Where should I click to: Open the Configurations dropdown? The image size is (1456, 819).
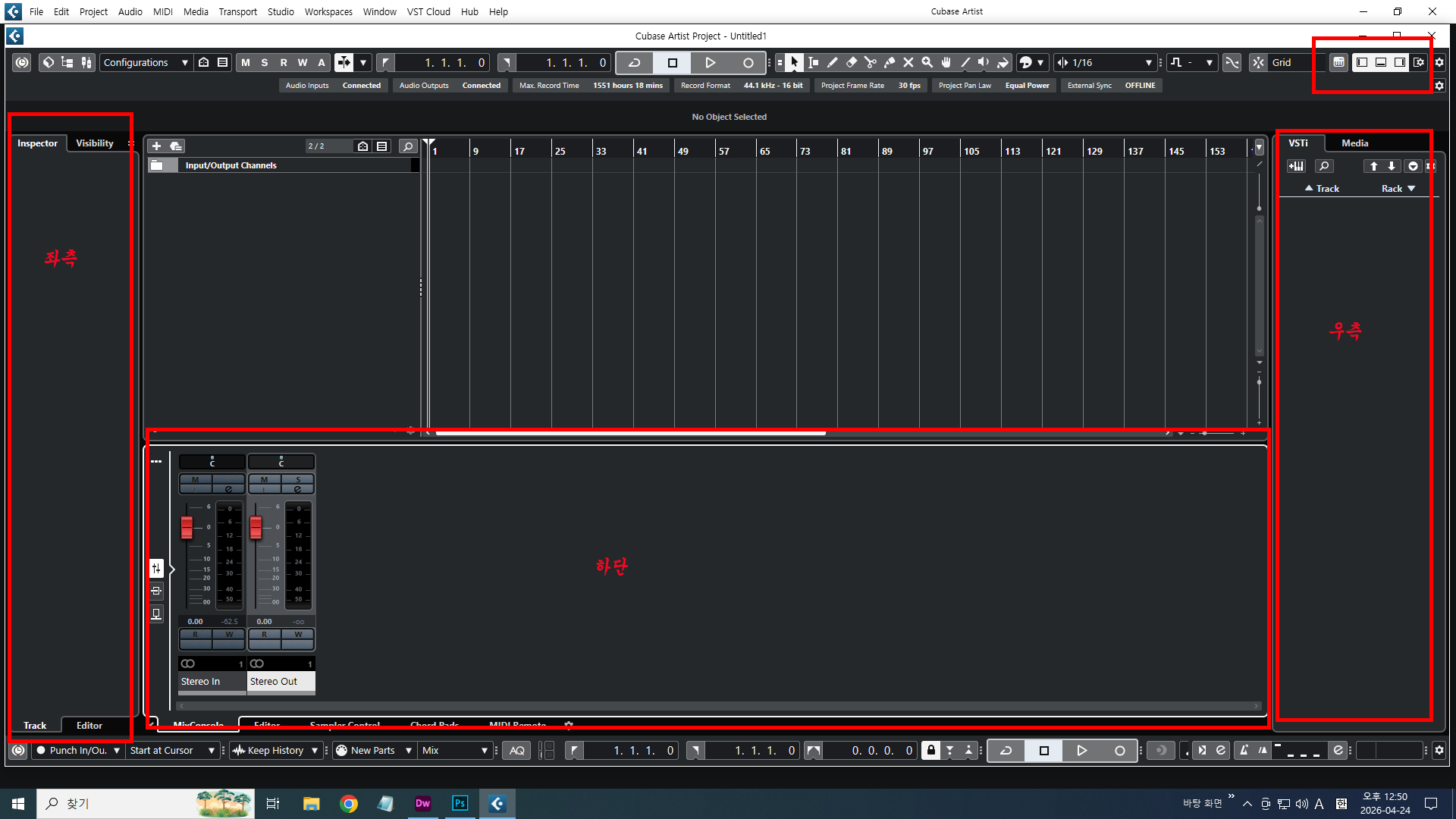(x=146, y=63)
